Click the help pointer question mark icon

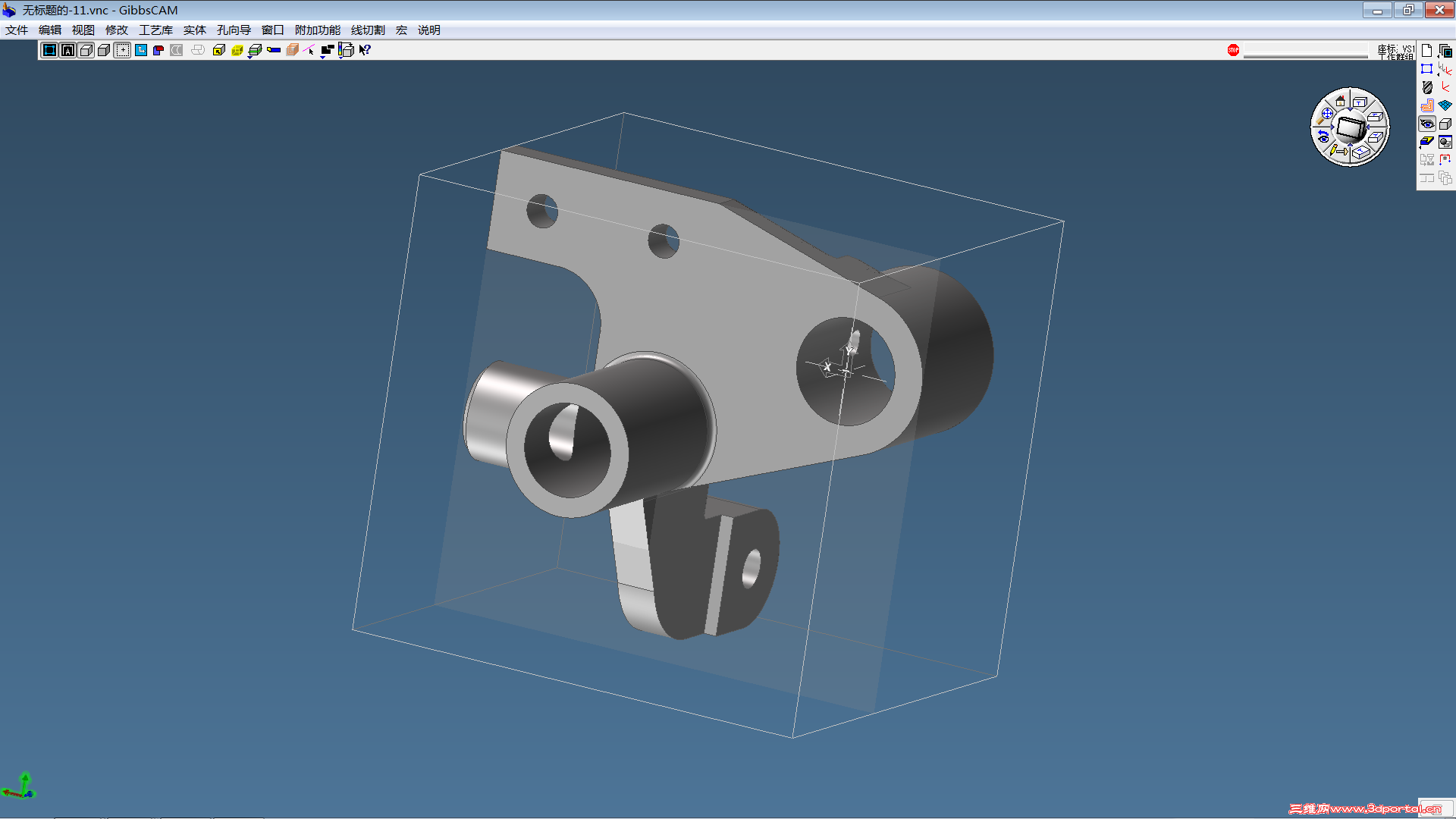[365, 50]
